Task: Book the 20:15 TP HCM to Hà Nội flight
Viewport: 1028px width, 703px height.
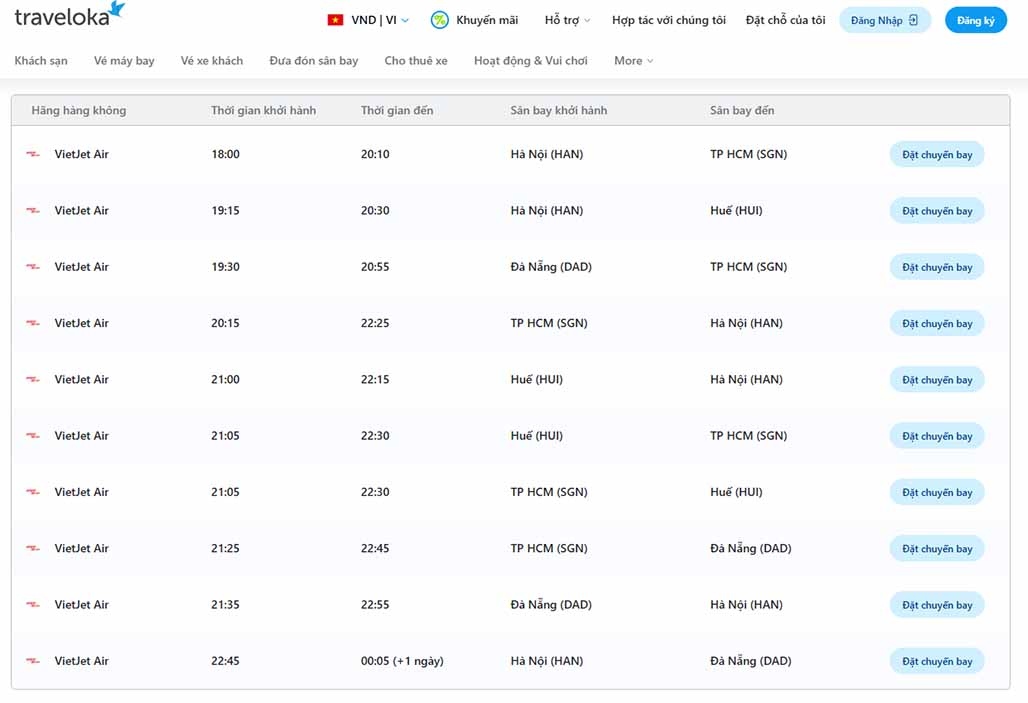Action: (x=937, y=324)
